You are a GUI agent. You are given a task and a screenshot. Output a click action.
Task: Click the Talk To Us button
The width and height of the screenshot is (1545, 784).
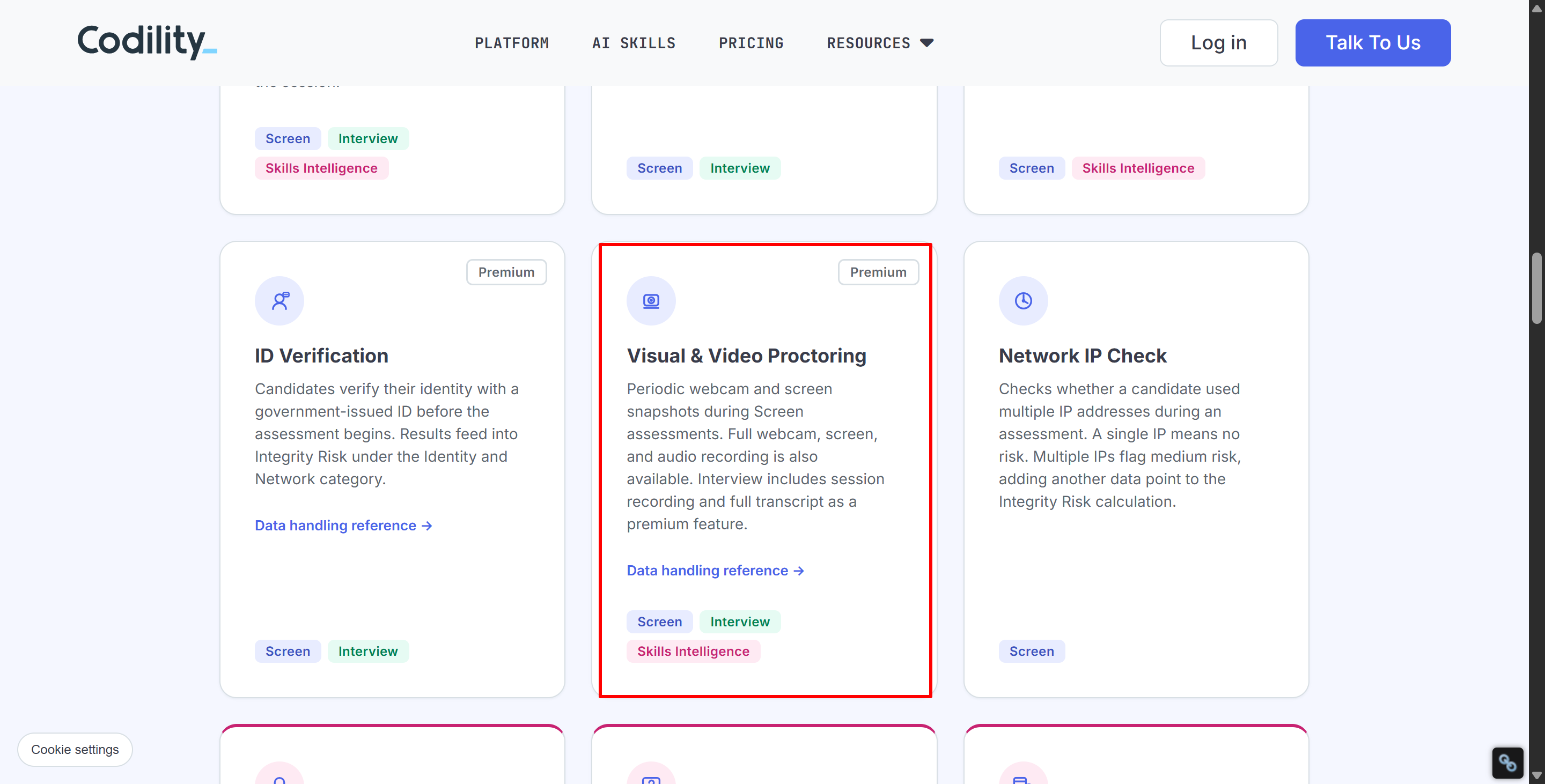(x=1372, y=42)
